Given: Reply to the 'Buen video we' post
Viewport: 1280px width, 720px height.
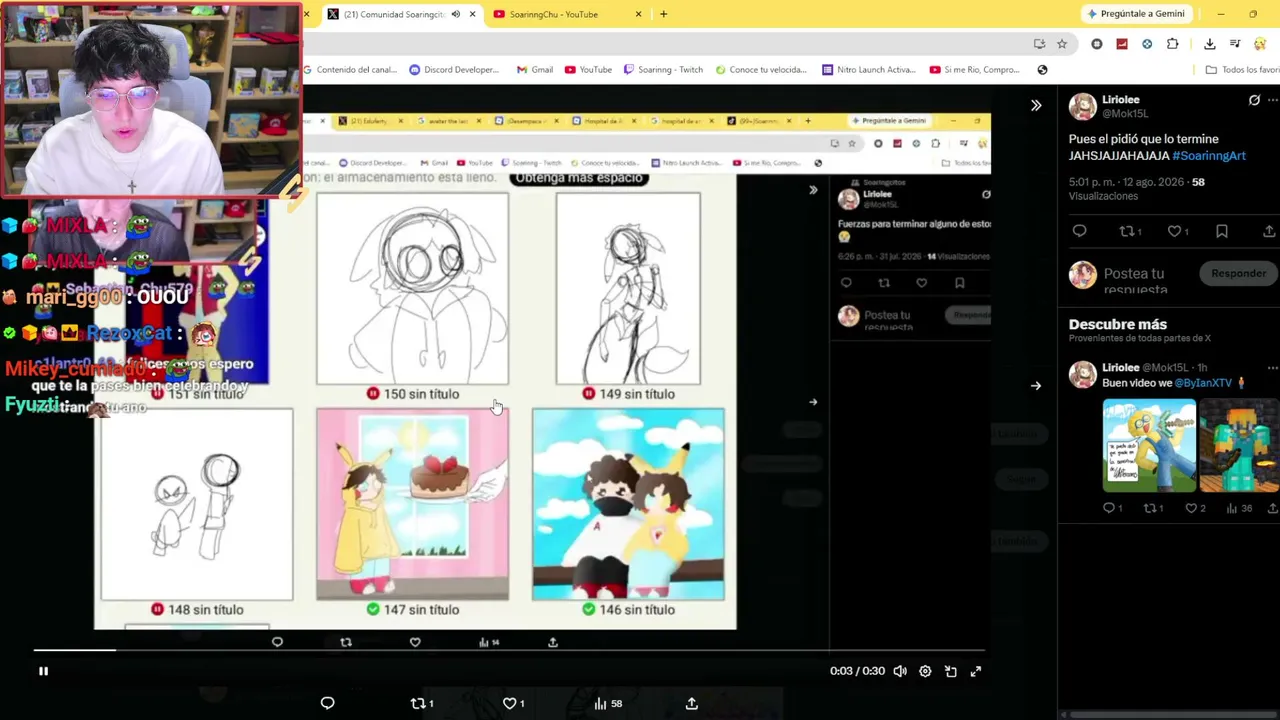Looking at the screenshot, I should (1111, 508).
